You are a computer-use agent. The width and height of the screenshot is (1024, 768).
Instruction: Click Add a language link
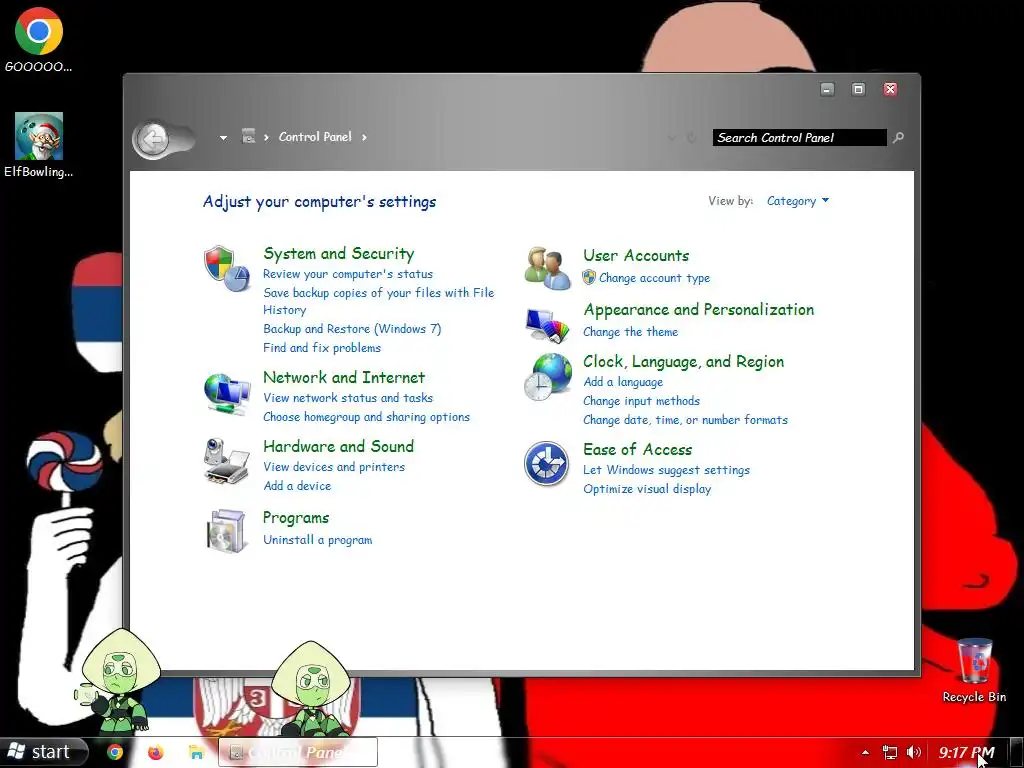tap(622, 381)
